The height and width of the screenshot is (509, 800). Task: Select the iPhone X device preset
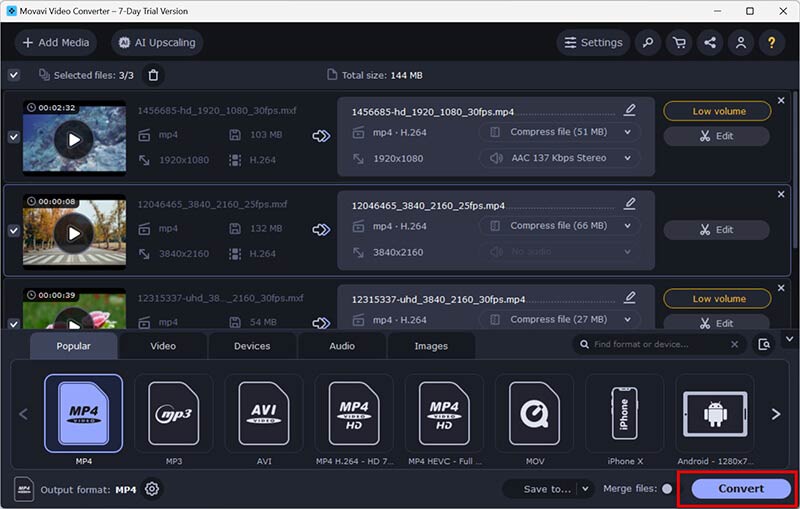(x=624, y=414)
